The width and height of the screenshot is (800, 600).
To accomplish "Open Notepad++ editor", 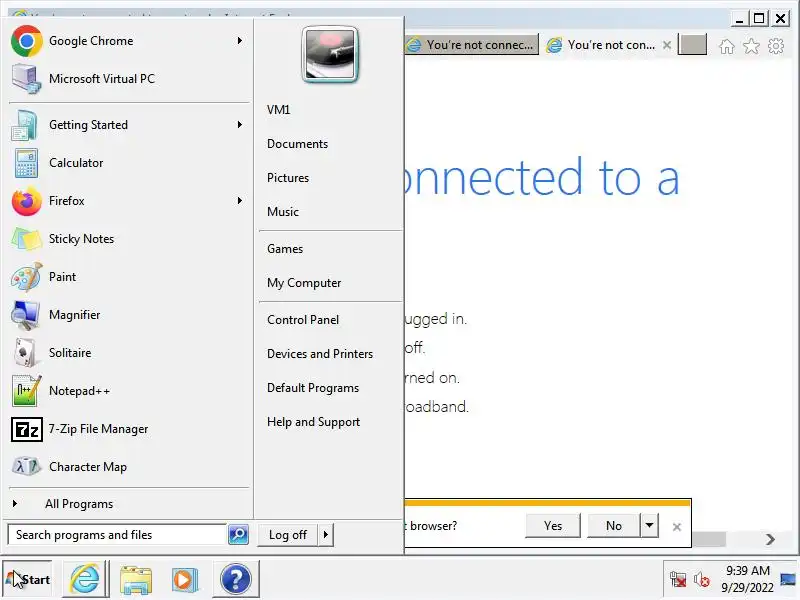I will 128,391.
